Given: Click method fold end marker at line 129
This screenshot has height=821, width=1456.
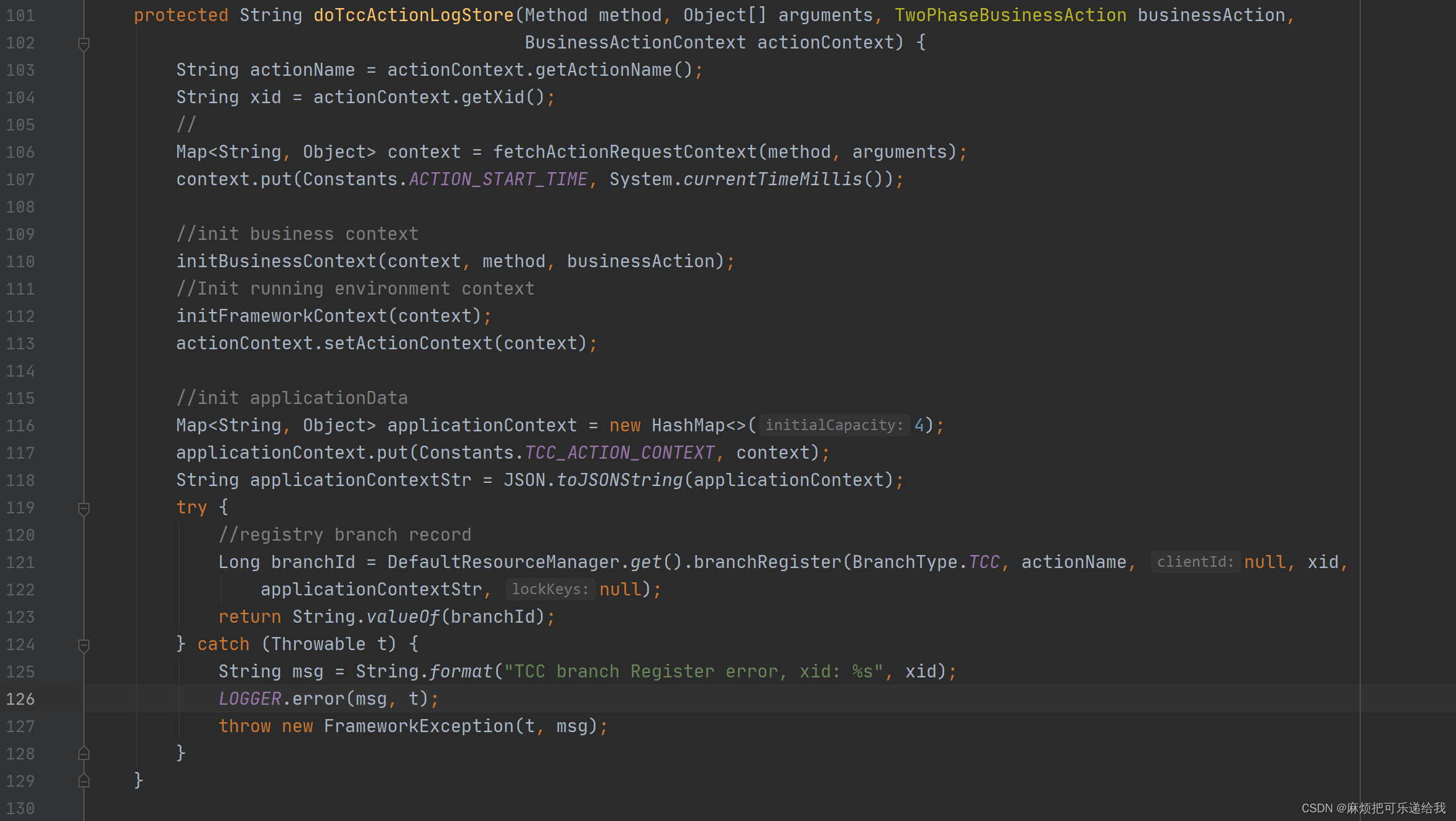Looking at the screenshot, I should (84, 781).
